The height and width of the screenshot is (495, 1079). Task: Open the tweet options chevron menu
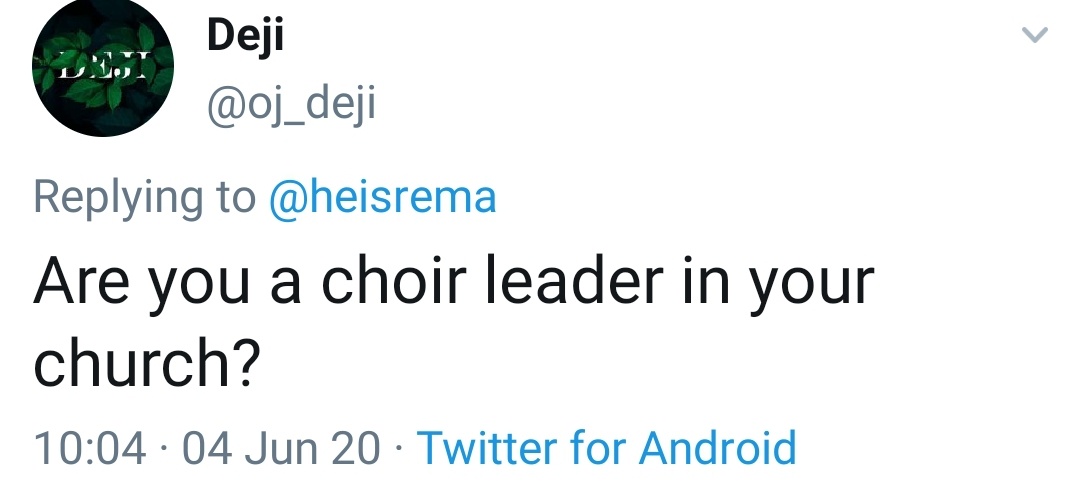pyautogui.click(x=1035, y=36)
